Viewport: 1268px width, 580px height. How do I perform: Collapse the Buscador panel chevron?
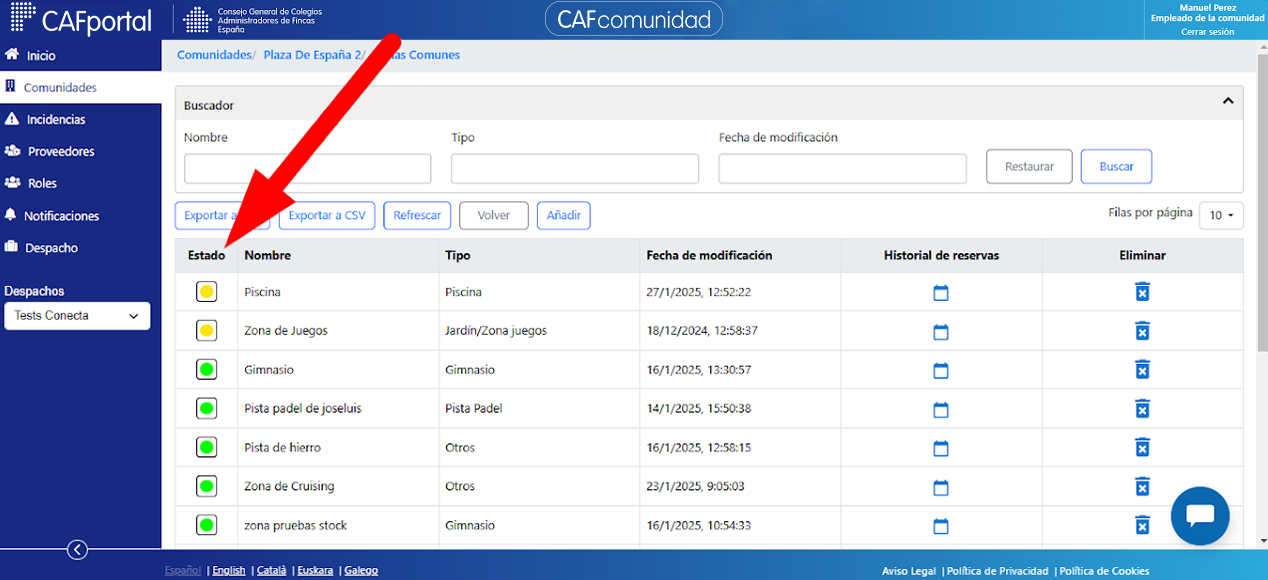coord(1228,101)
